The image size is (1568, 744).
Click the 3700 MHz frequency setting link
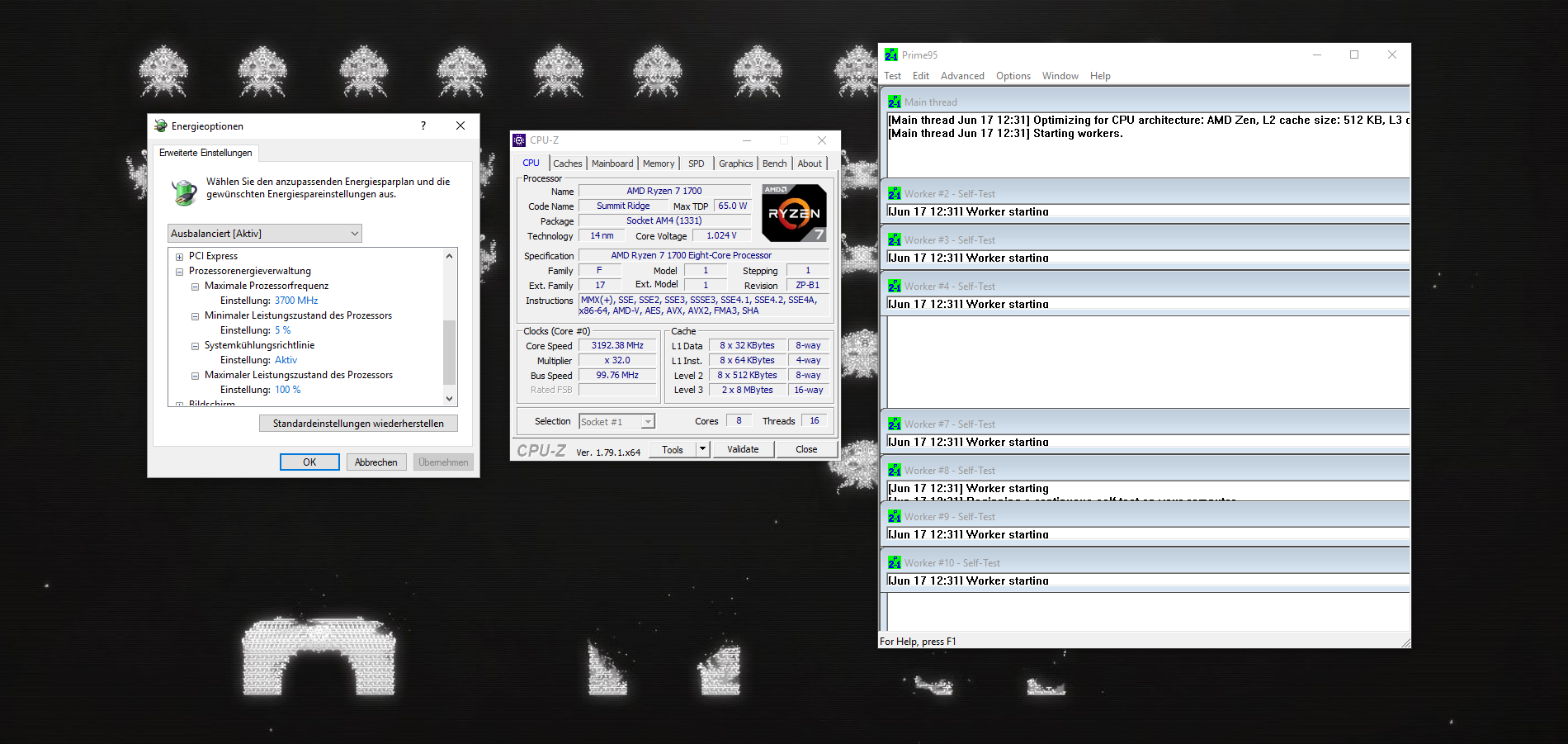click(296, 301)
